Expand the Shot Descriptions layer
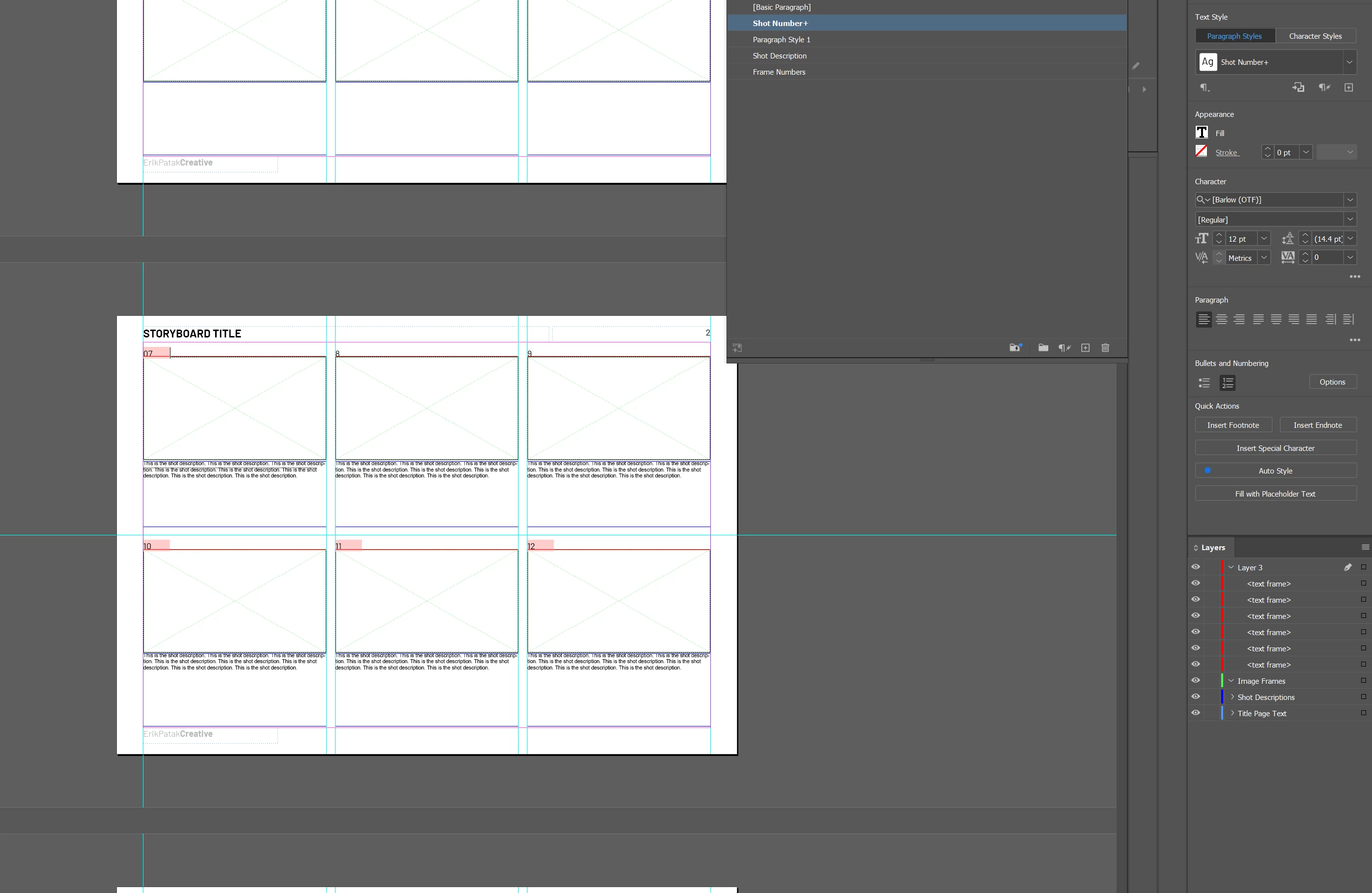The image size is (1372, 893). tap(1232, 697)
